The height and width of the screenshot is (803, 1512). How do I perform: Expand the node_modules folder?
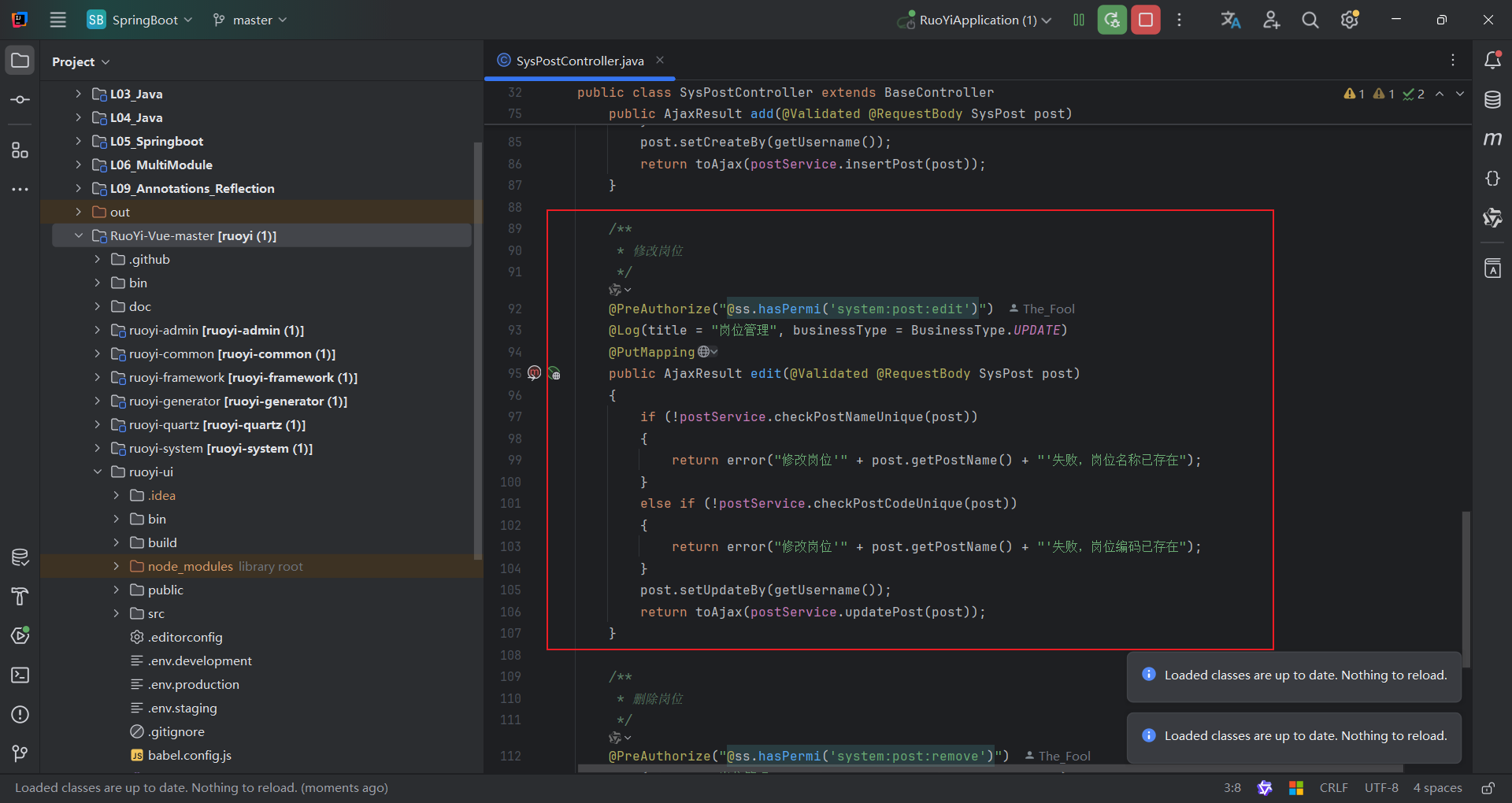116,566
